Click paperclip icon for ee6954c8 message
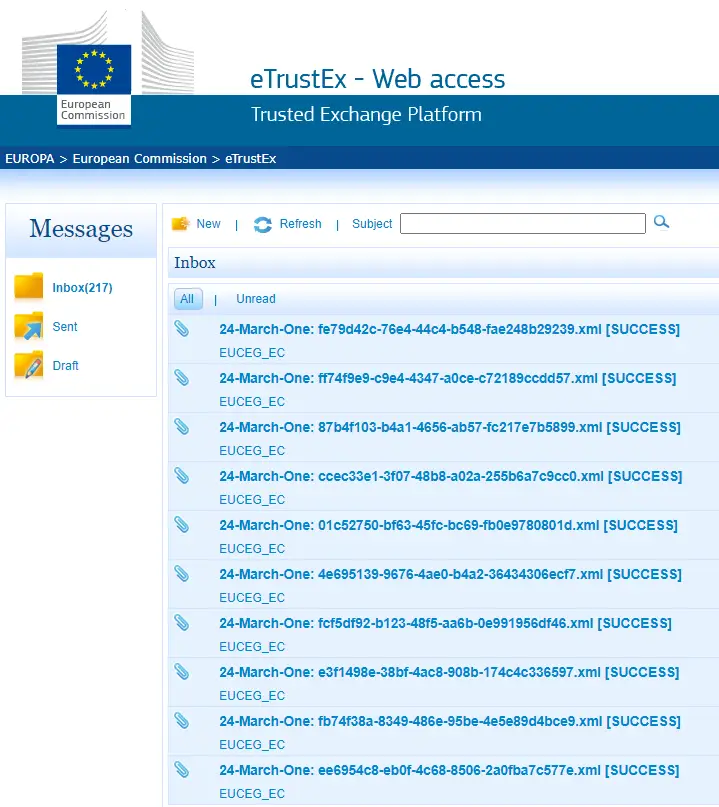Image resolution: width=719 pixels, height=807 pixels. point(182,769)
